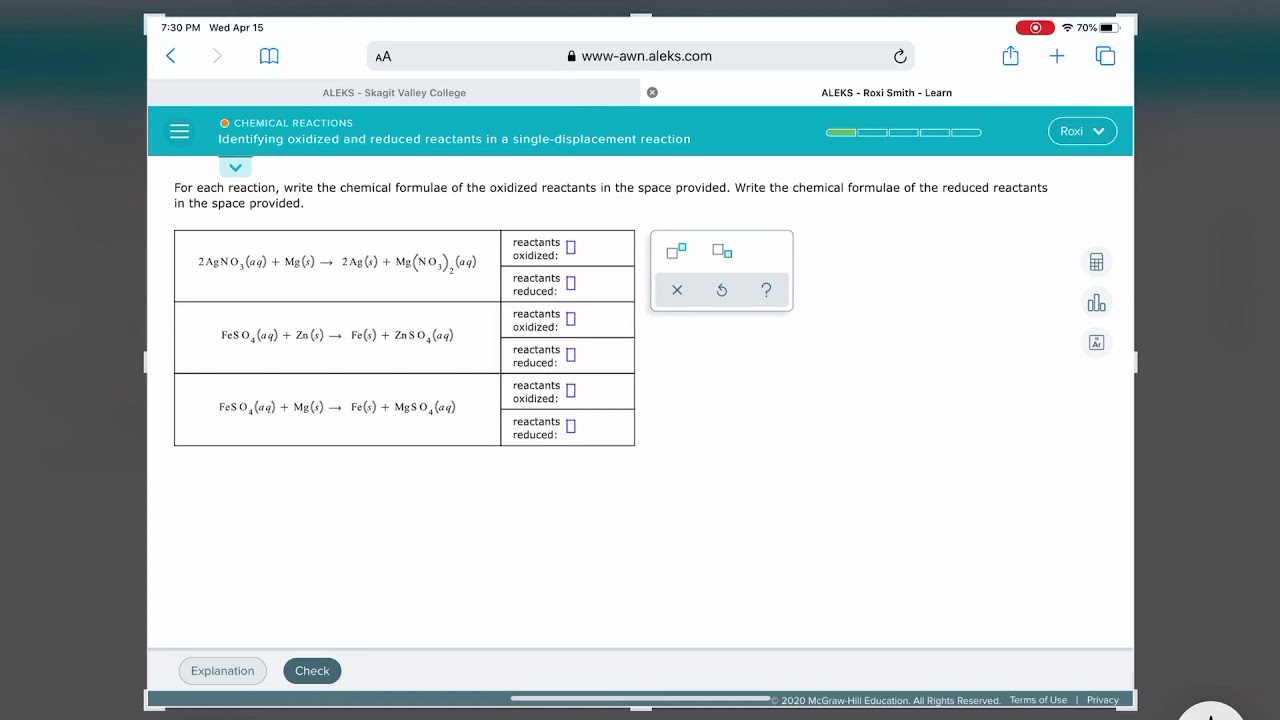Click the FeSO4 + Zn reaction equation

point(337,336)
